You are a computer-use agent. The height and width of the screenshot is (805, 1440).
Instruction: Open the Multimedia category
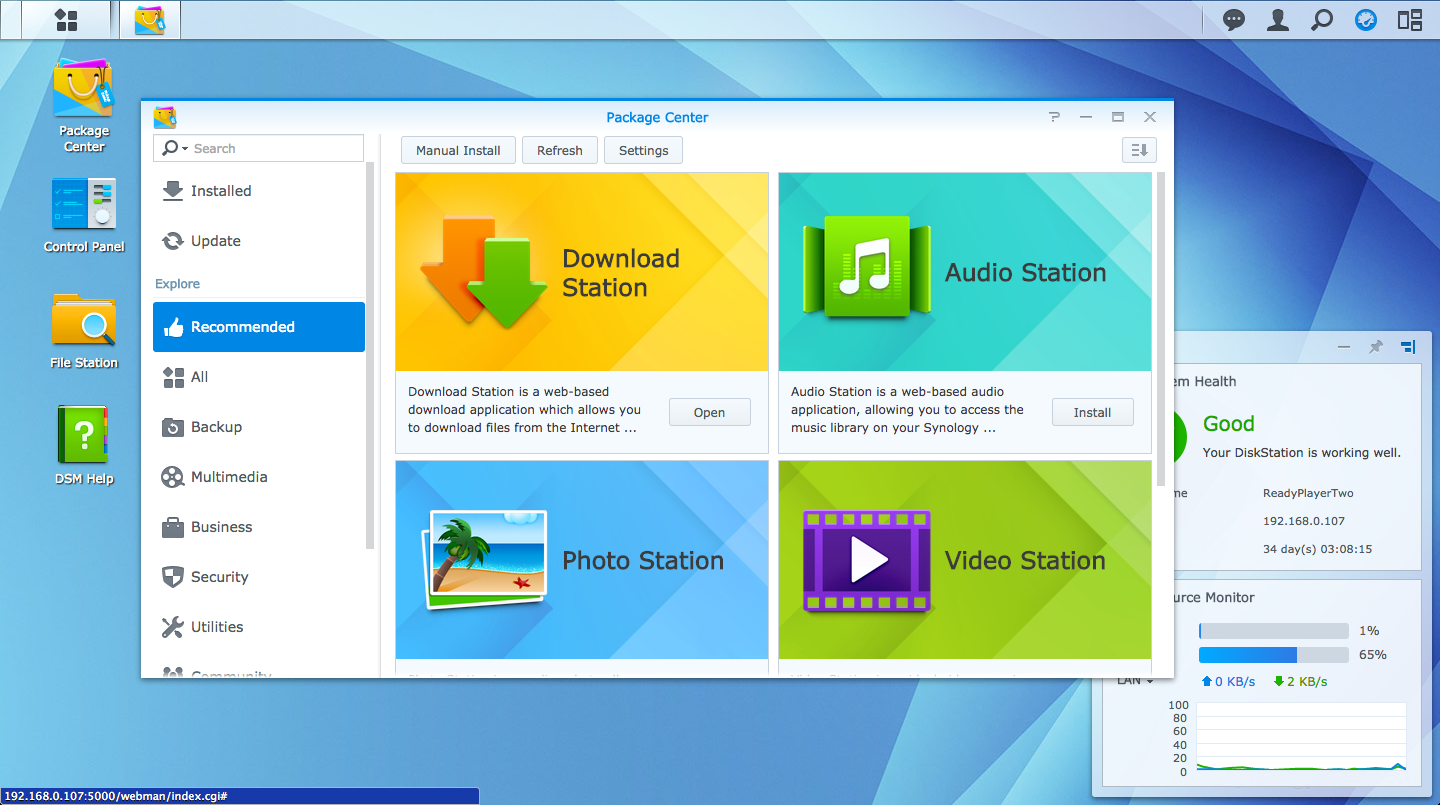point(259,477)
